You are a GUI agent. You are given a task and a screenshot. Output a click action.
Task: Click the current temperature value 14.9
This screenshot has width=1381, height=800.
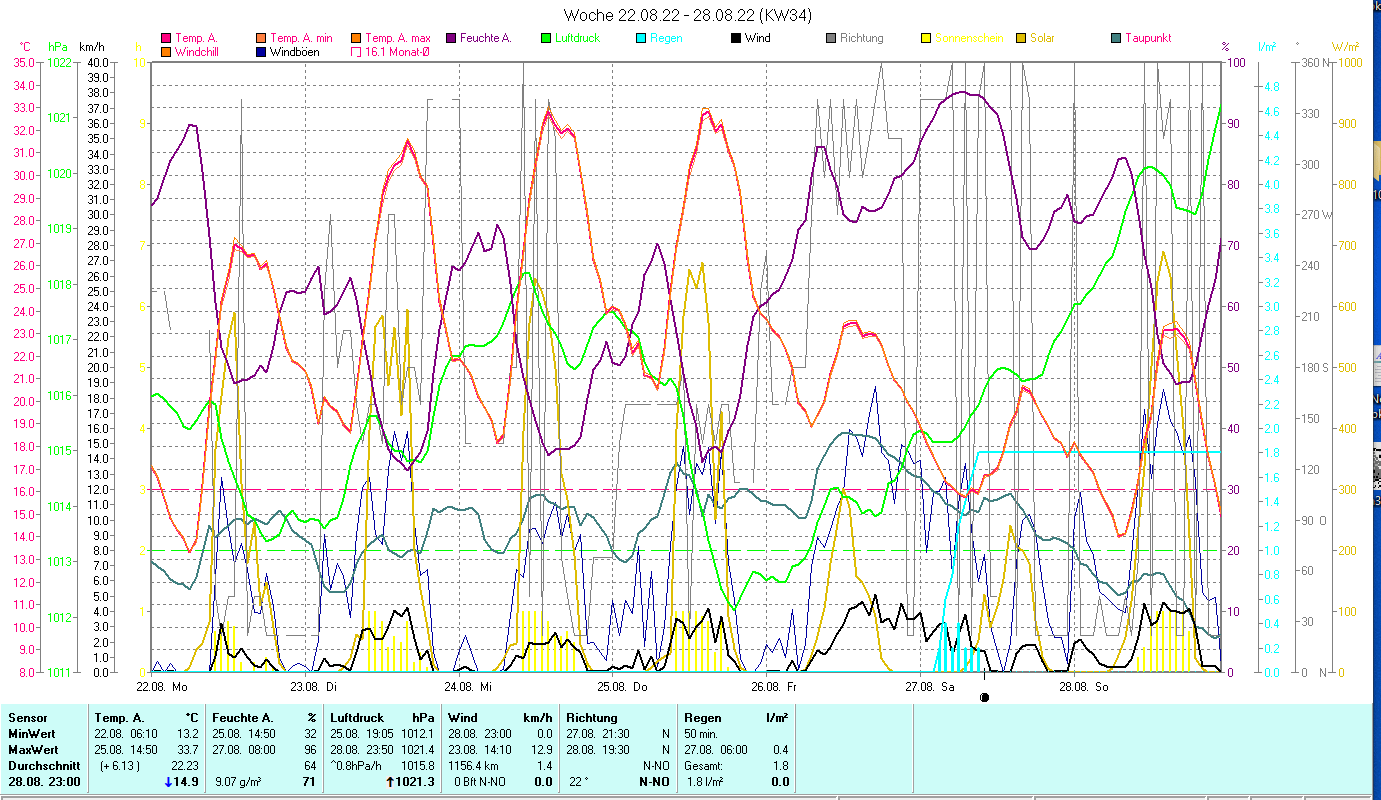(186, 782)
